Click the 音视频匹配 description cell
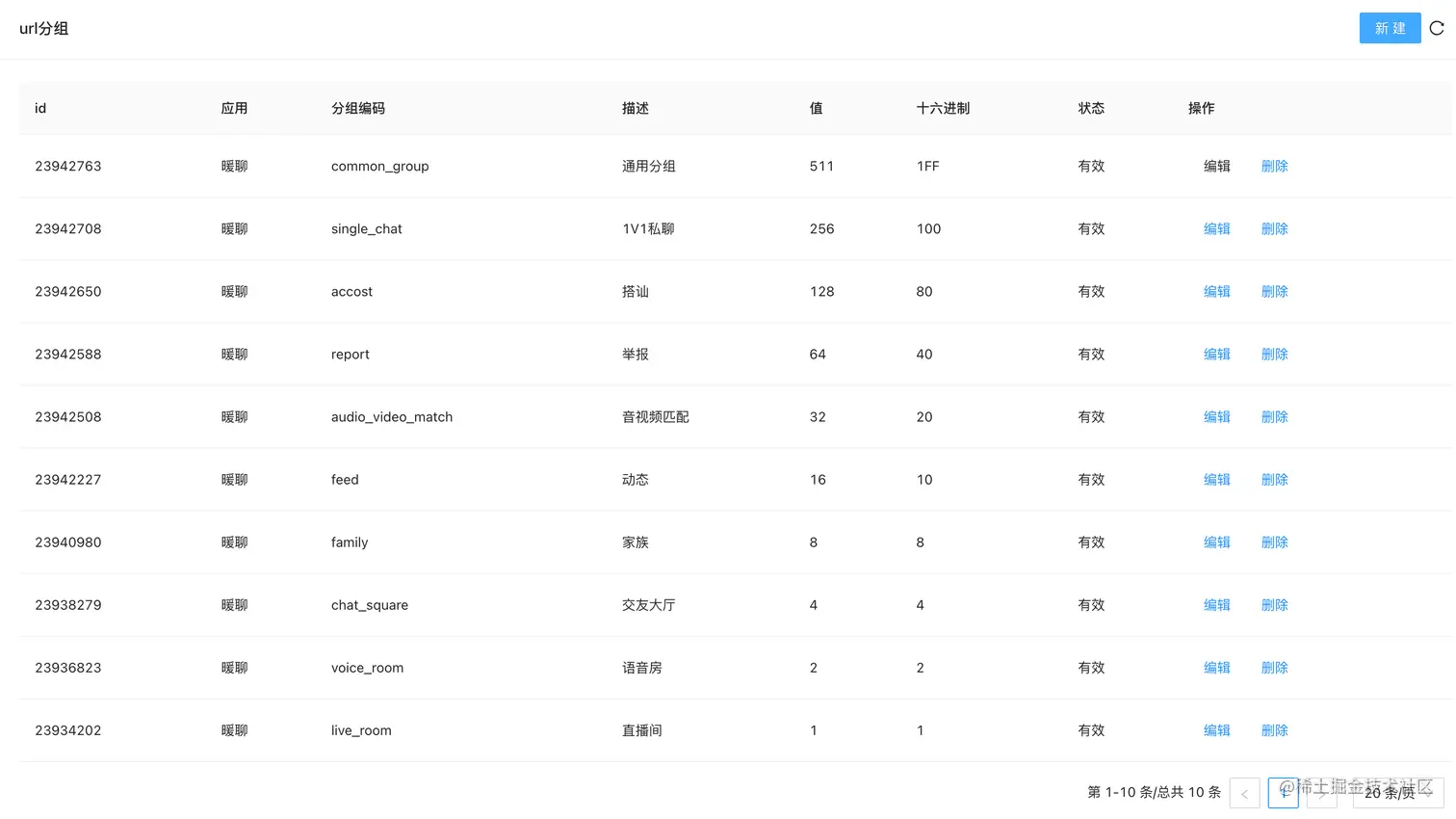This screenshot has height=819, width=1456. click(656, 416)
